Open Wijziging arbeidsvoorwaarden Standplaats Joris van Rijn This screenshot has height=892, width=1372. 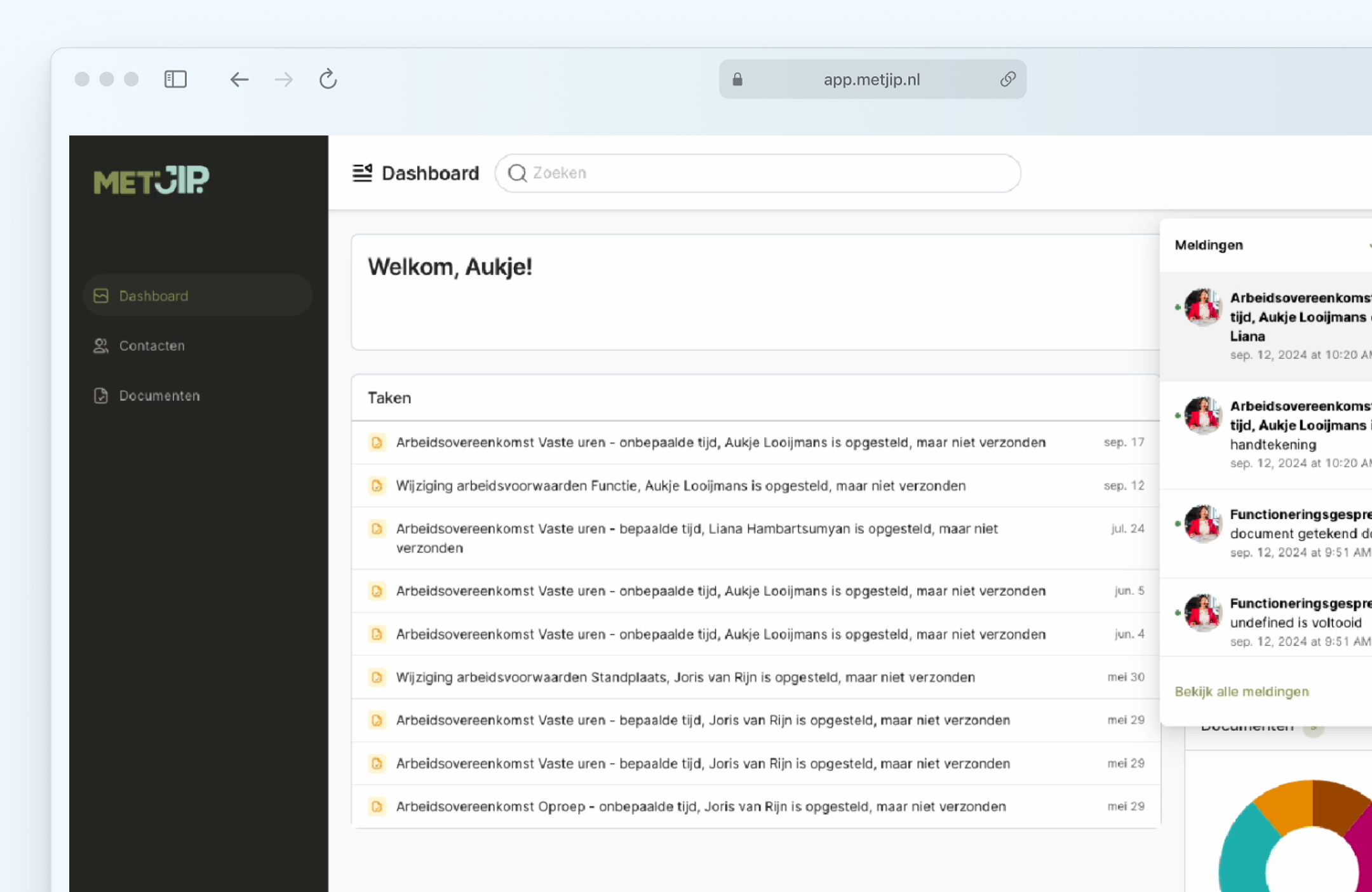point(756,677)
